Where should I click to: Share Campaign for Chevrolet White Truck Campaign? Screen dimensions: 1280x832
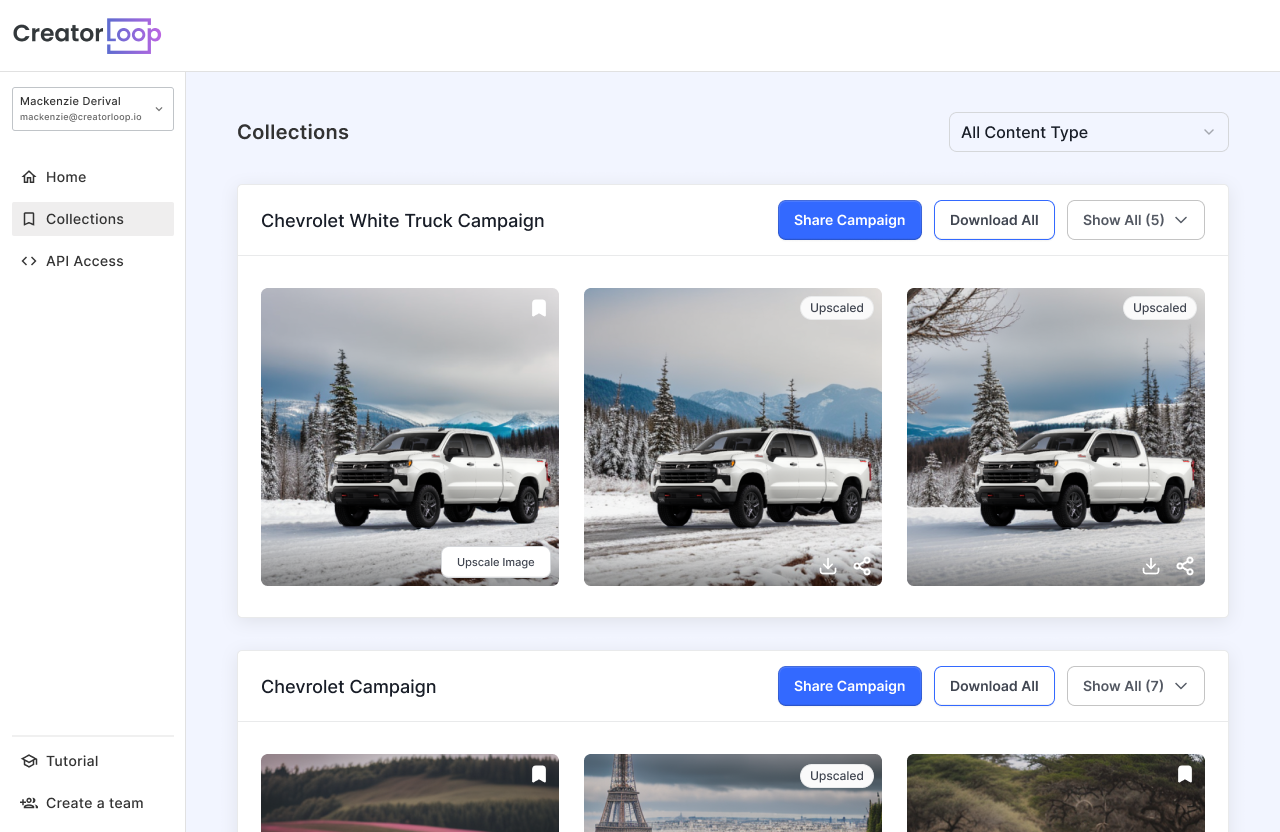pos(850,220)
